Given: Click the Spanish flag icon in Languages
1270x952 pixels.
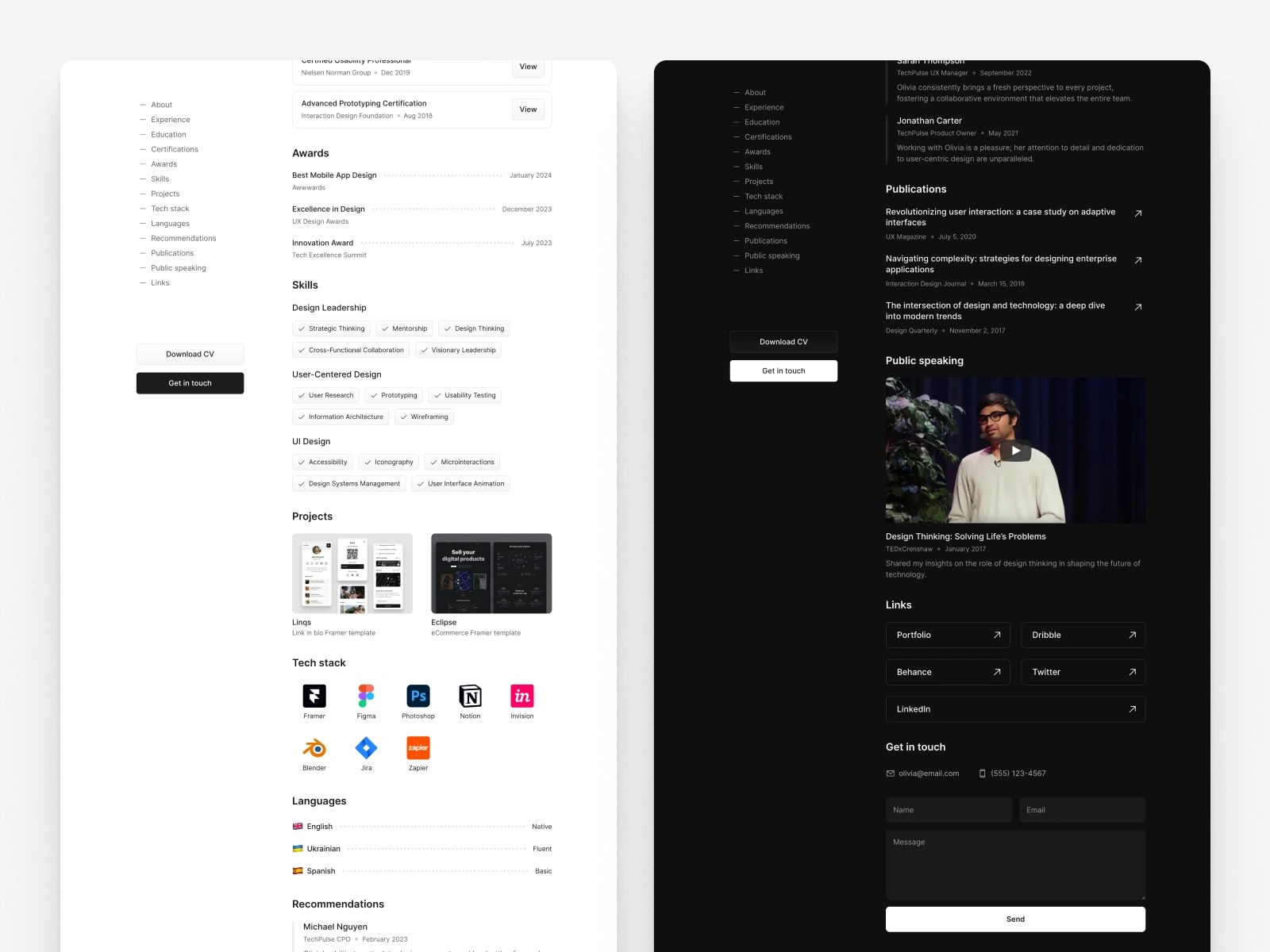Looking at the screenshot, I should 298,871.
